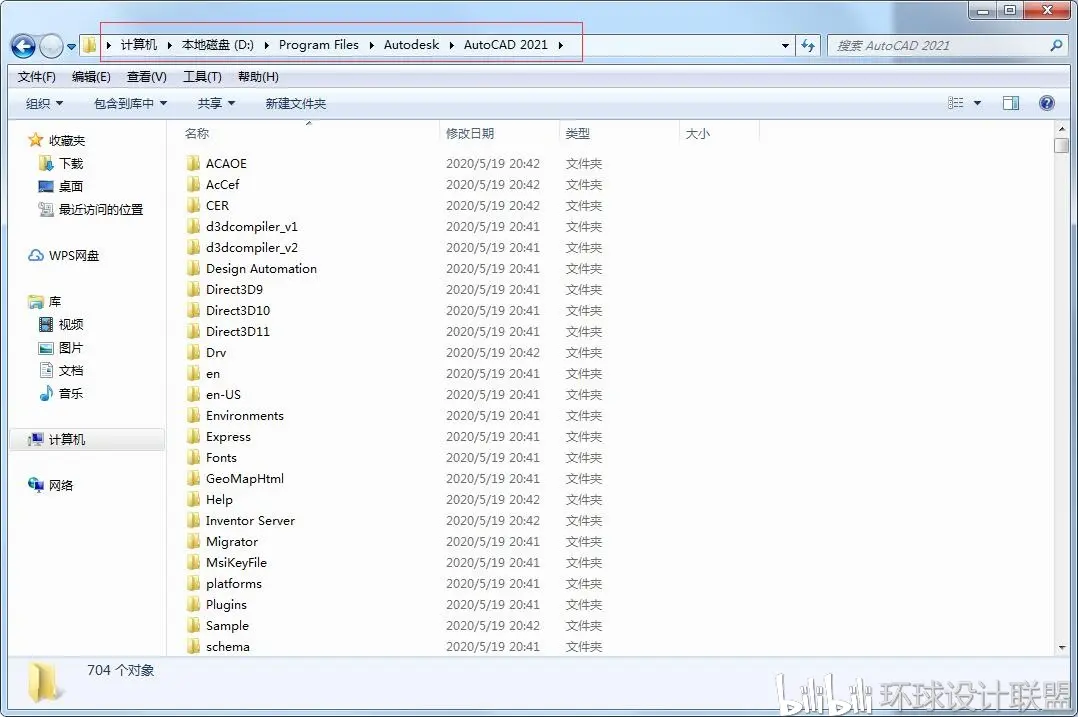Click the Help folder icon
1078x717 pixels.
193,500
